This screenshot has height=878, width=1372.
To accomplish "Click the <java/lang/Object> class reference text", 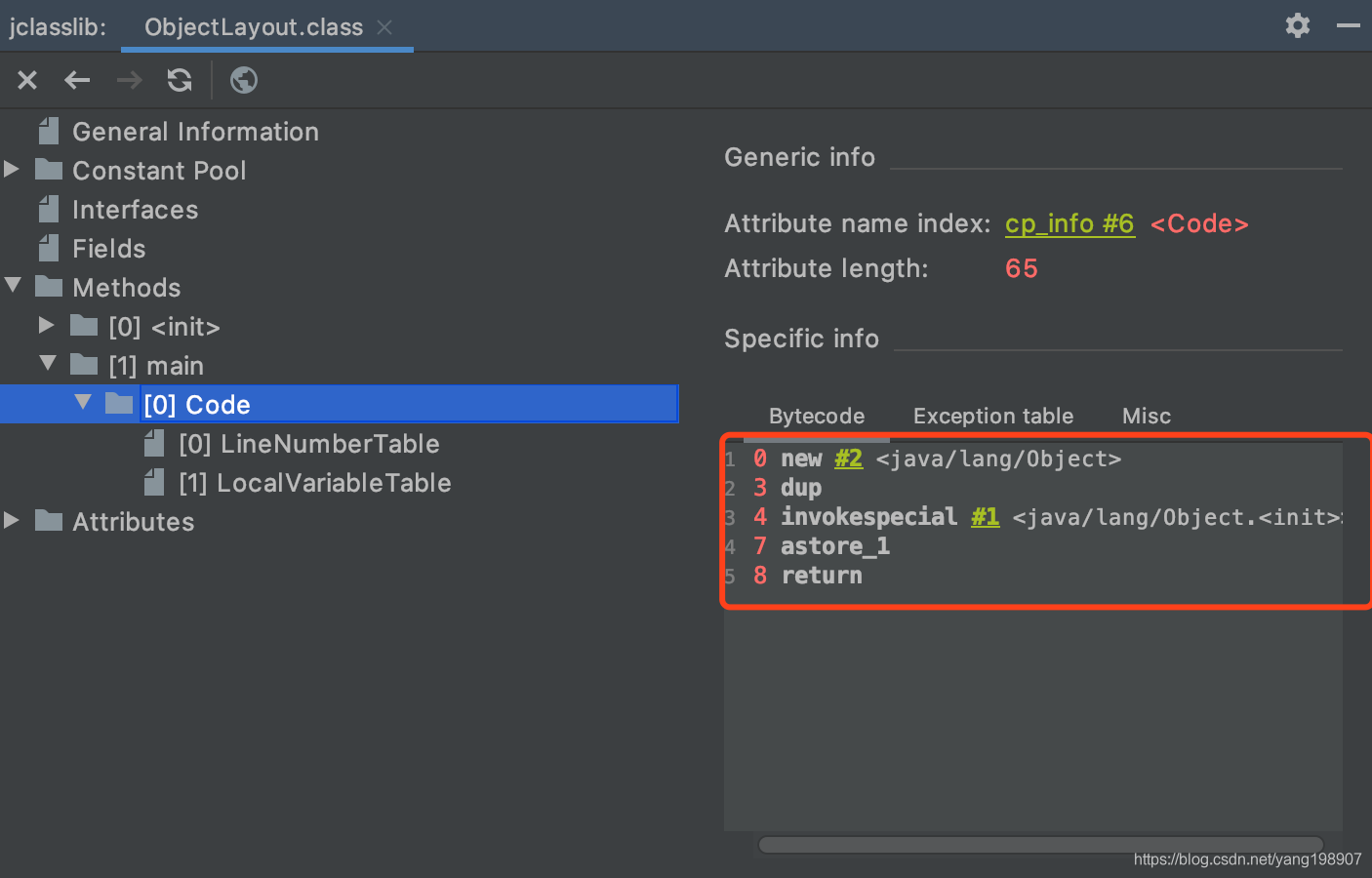I will [x=998, y=459].
